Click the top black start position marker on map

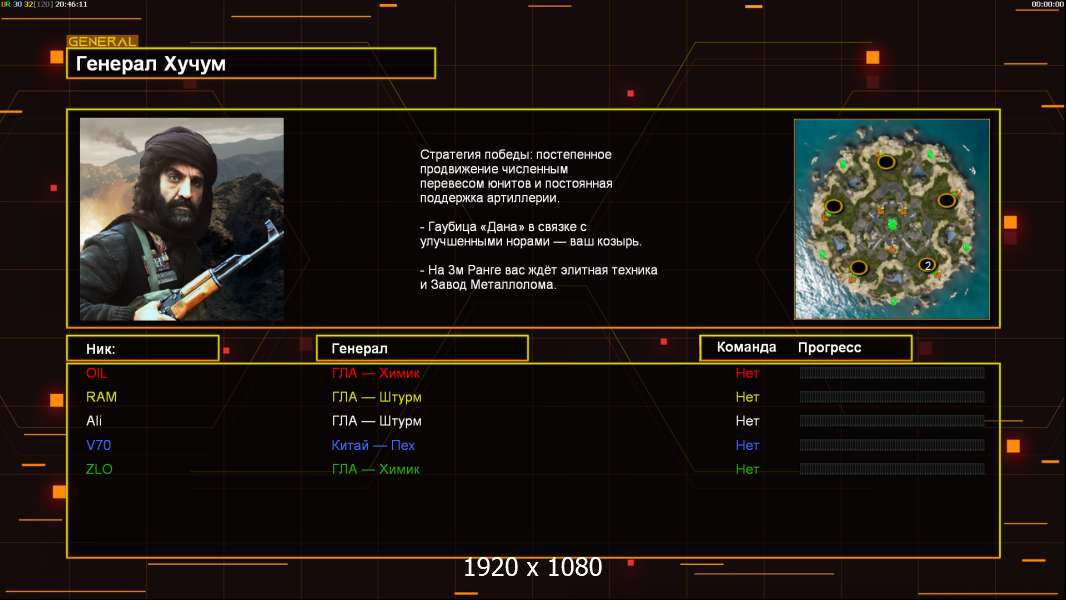pos(885,162)
